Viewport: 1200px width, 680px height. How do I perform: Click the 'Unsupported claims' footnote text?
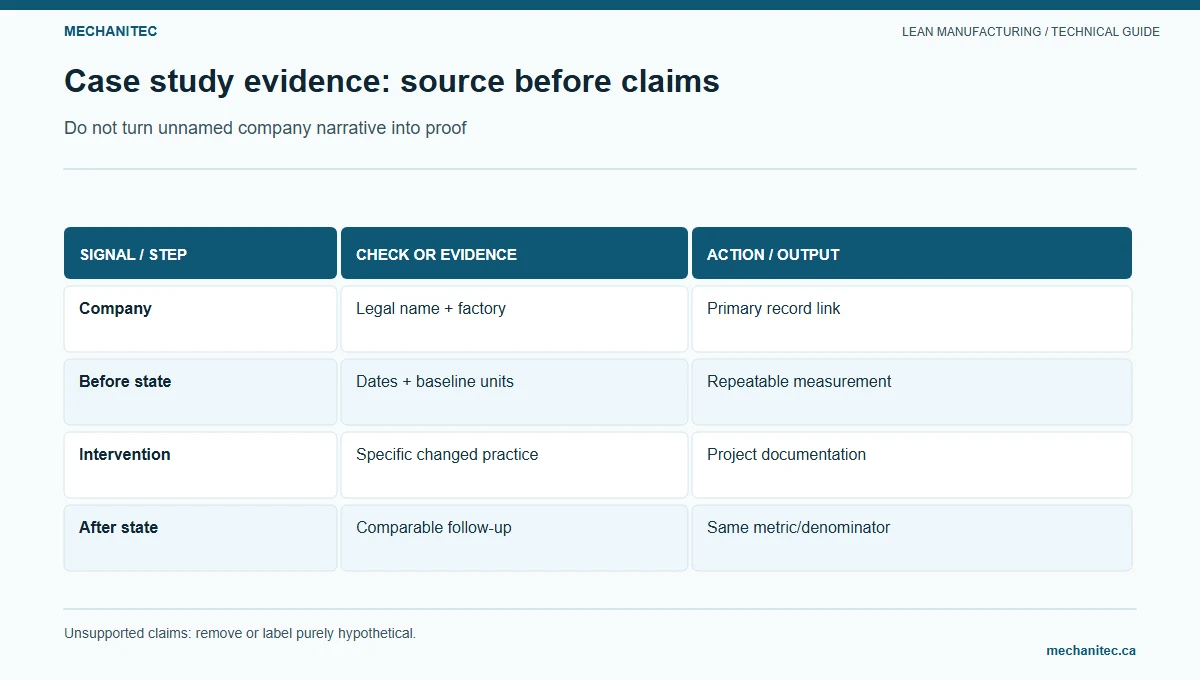pyautogui.click(x=240, y=633)
